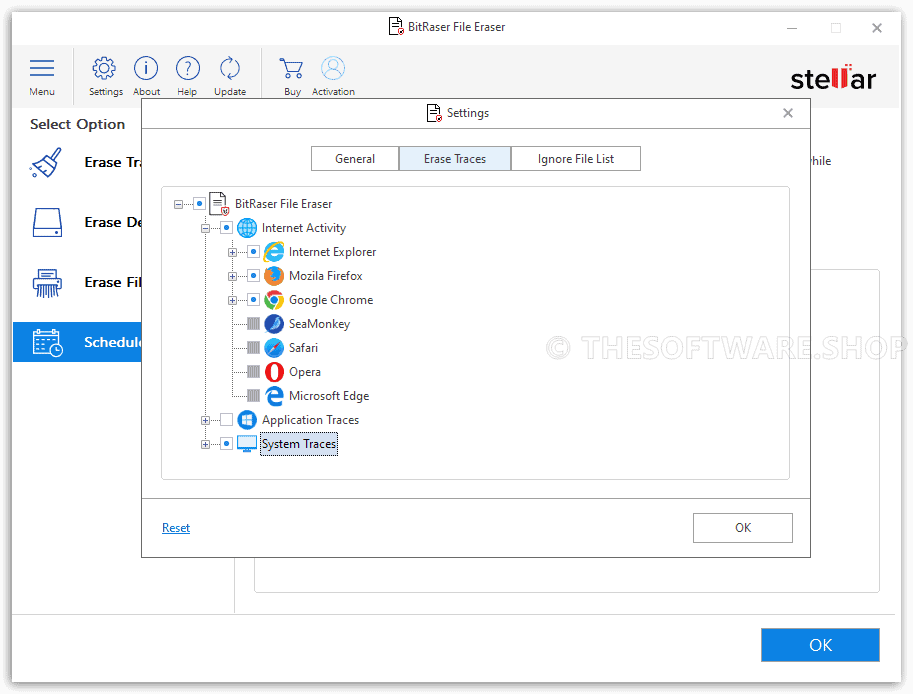The width and height of the screenshot is (913, 694).
Task: Open the Help question mark icon
Action: (187, 69)
